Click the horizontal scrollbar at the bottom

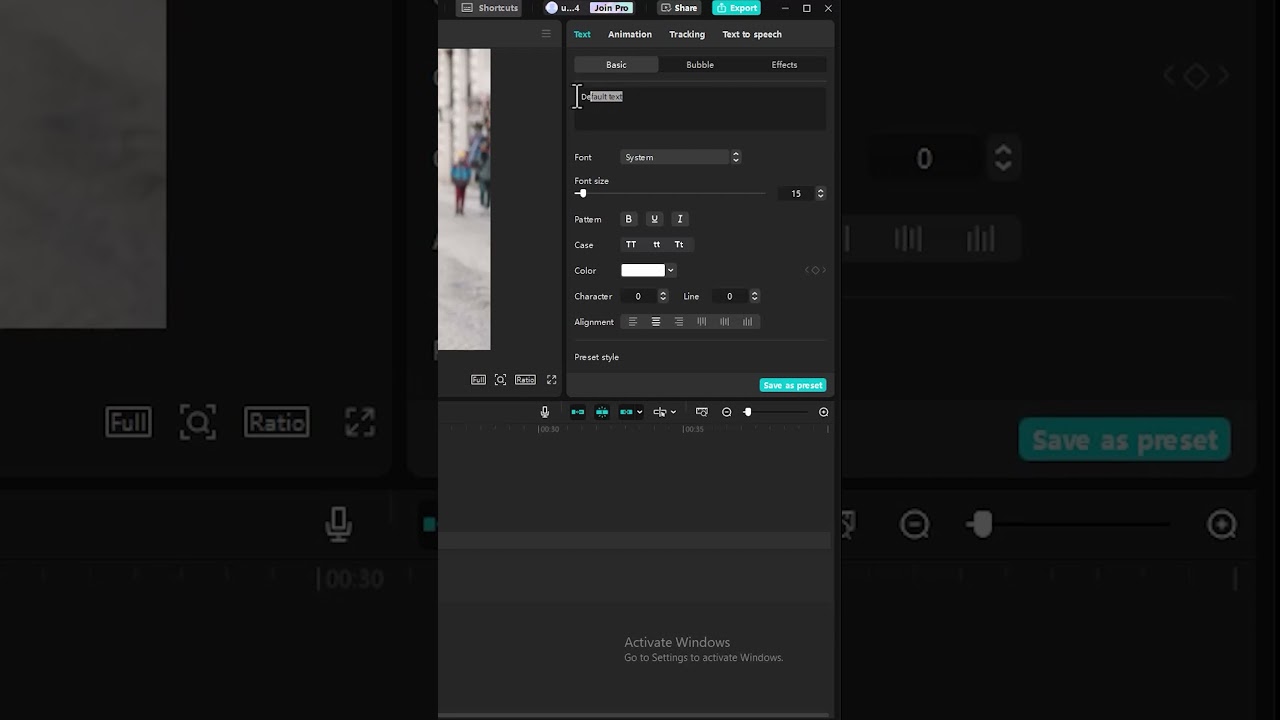(634, 715)
